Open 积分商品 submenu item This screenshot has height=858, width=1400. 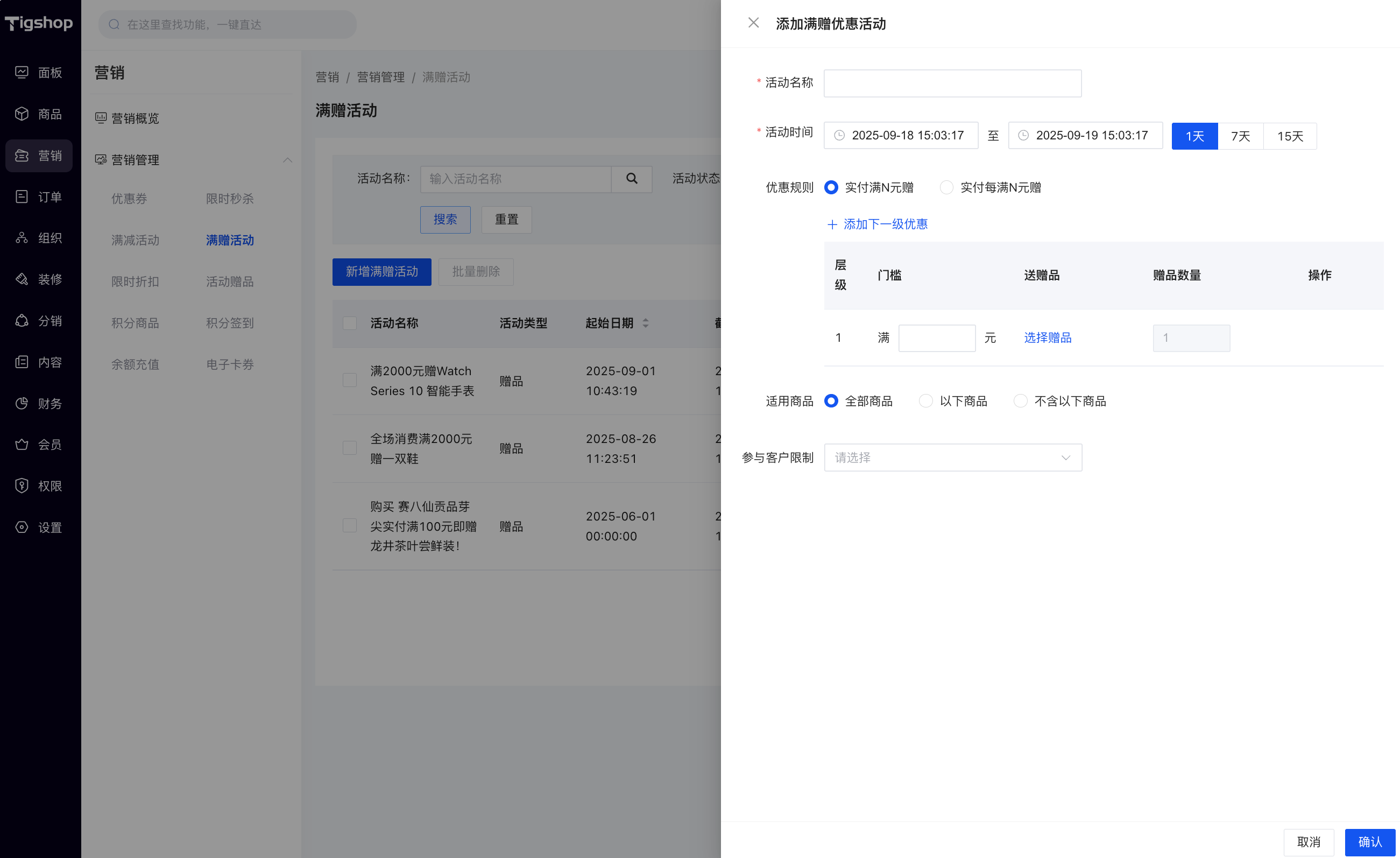135,323
